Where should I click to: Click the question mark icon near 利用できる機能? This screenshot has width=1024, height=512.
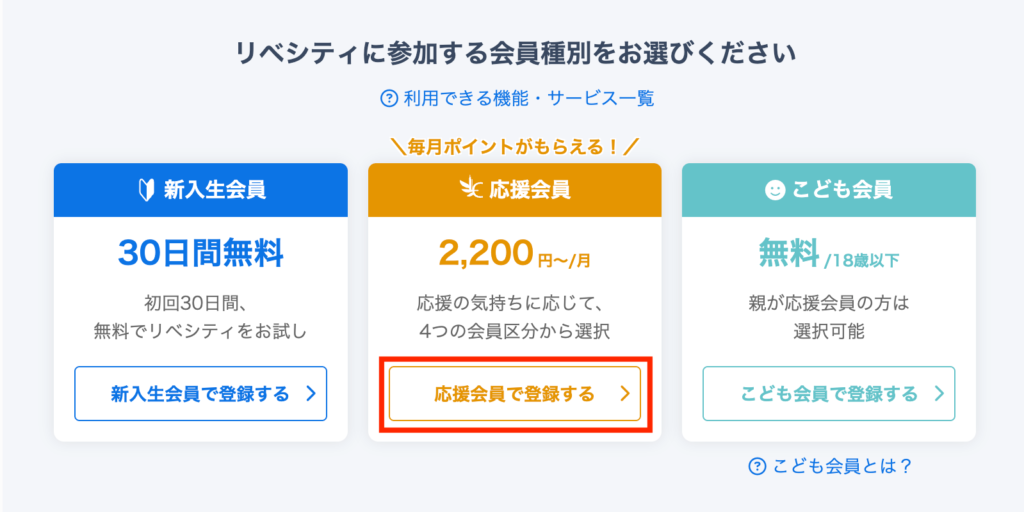389,98
